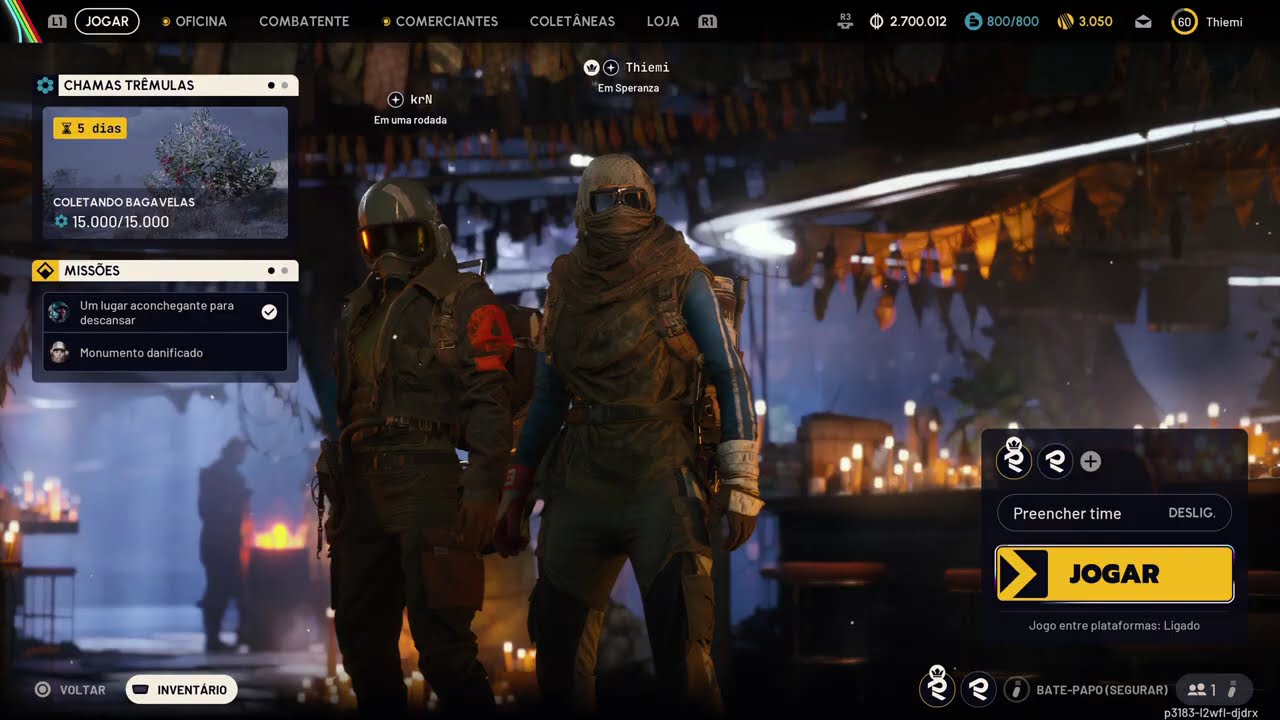The width and height of the screenshot is (1280, 720).
Task: Click the Missões header icon
Action: [45, 270]
